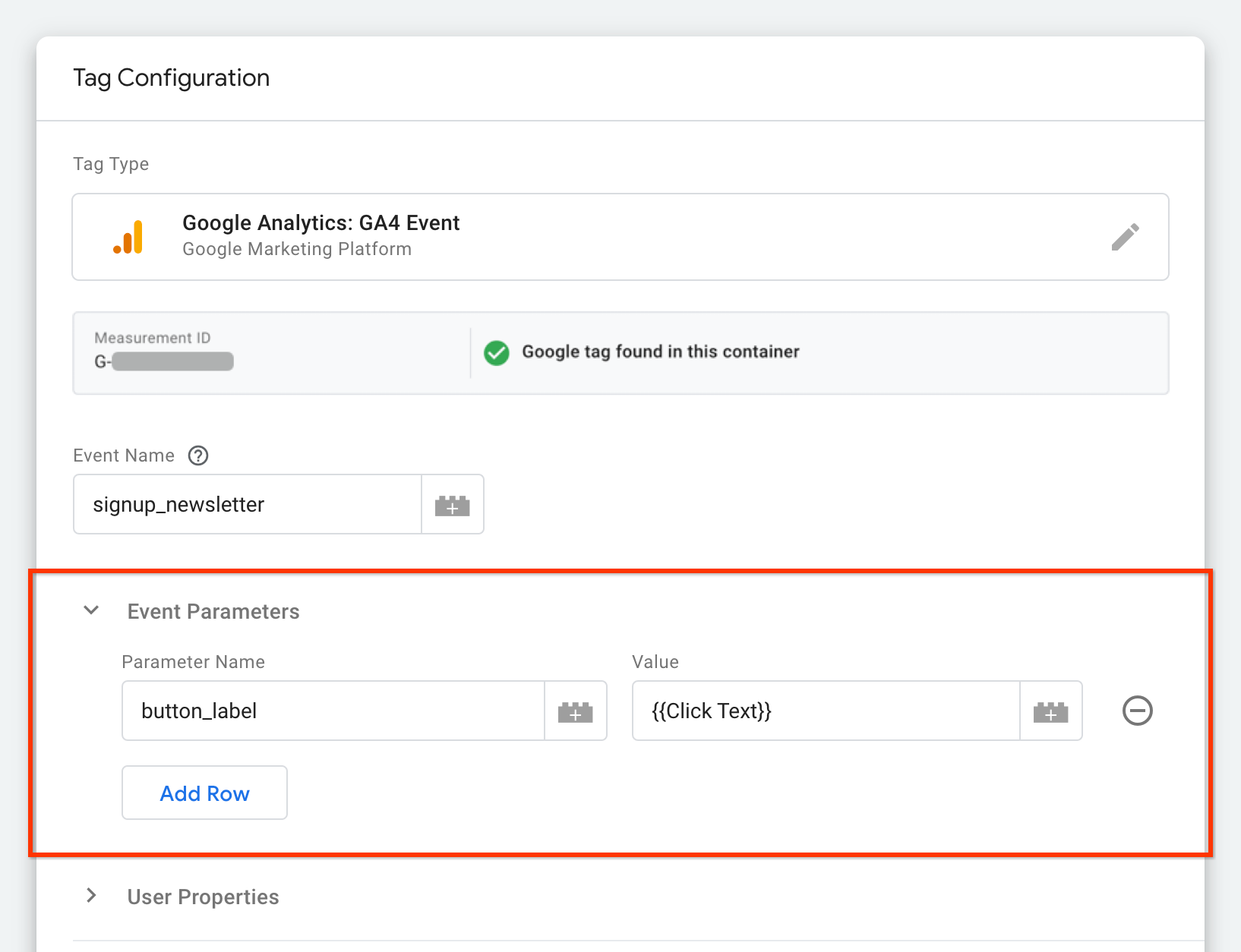Open variable picker beside Event Name field
Viewport: 1241px width, 952px height.
point(453,505)
